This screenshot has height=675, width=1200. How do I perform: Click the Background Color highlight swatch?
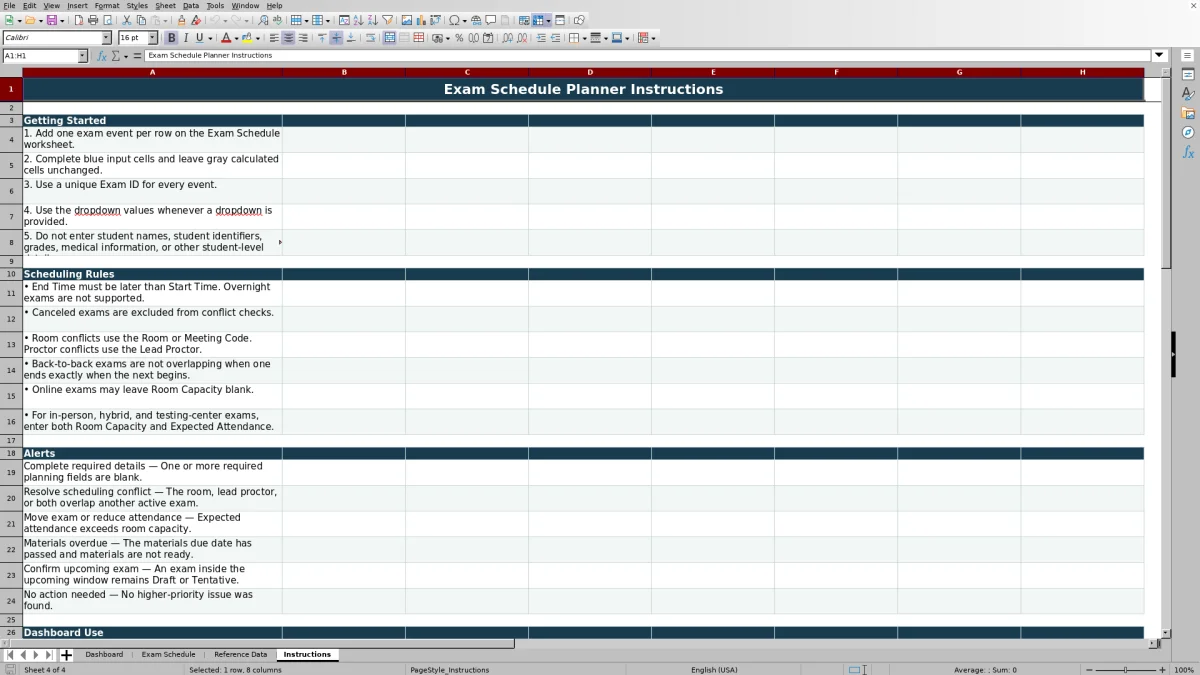coord(247,38)
